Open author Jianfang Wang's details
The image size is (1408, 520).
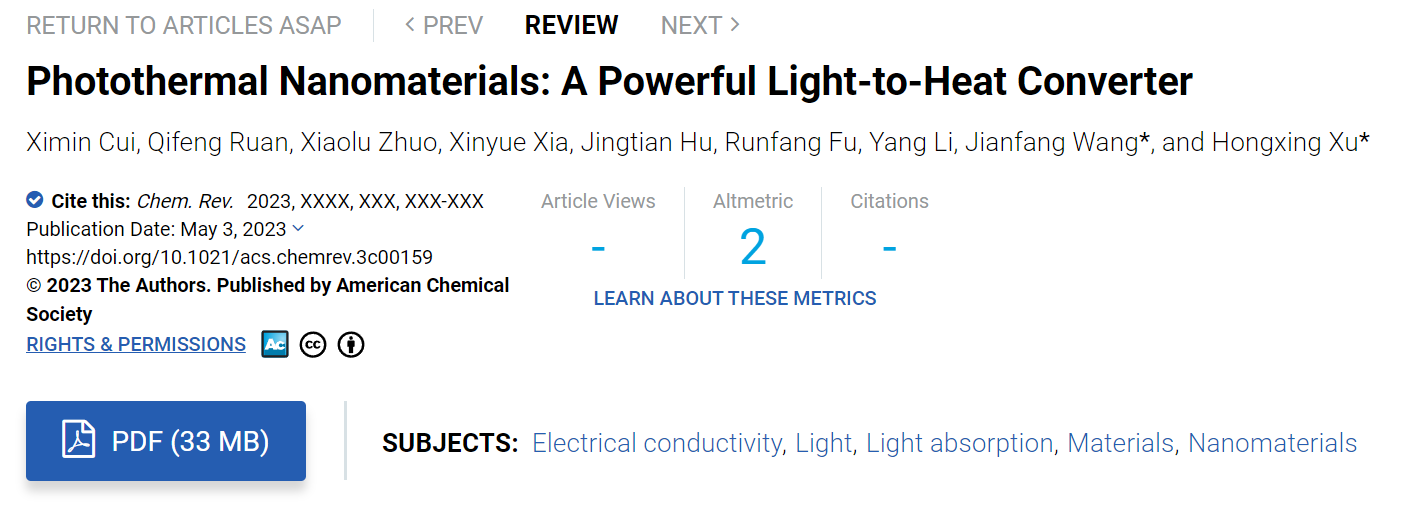pyautogui.click(x=1050, y=143)
